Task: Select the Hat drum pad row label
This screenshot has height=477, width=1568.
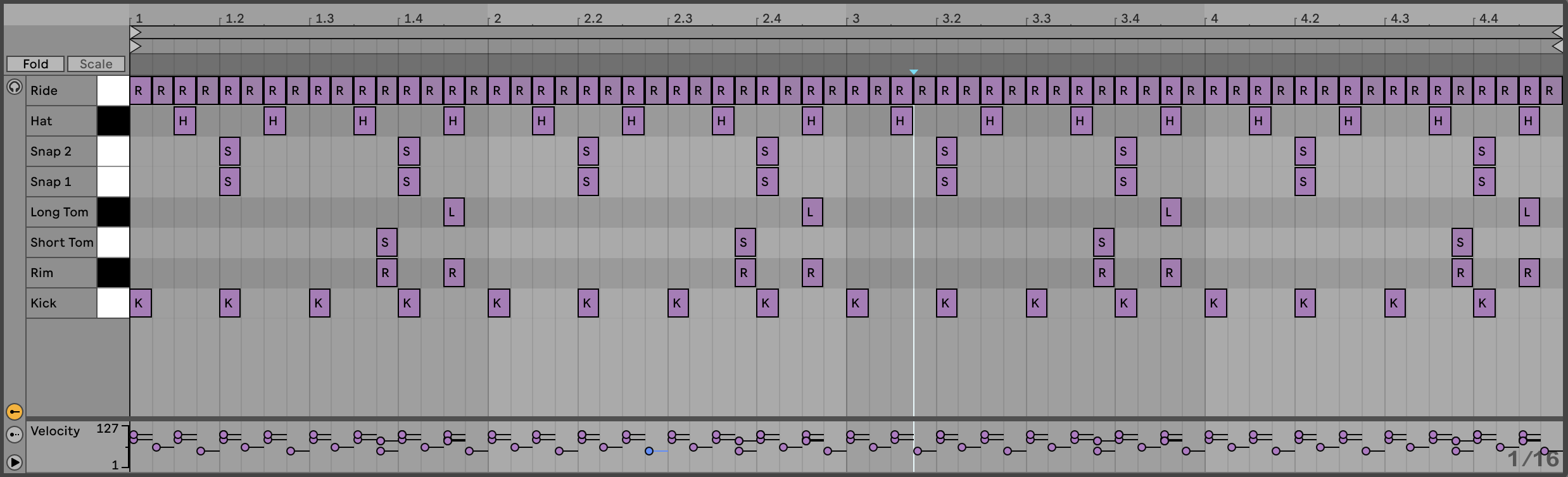Action: tap(61, 121)
